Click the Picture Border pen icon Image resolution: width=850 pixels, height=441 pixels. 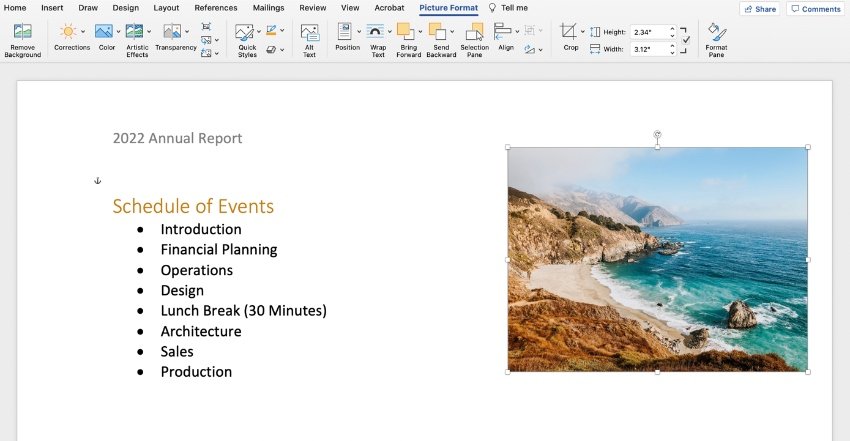[x=271, y=31]
